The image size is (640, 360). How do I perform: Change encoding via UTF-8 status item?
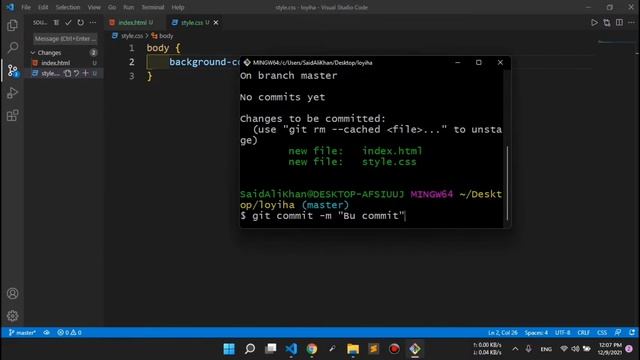(562, 333)
